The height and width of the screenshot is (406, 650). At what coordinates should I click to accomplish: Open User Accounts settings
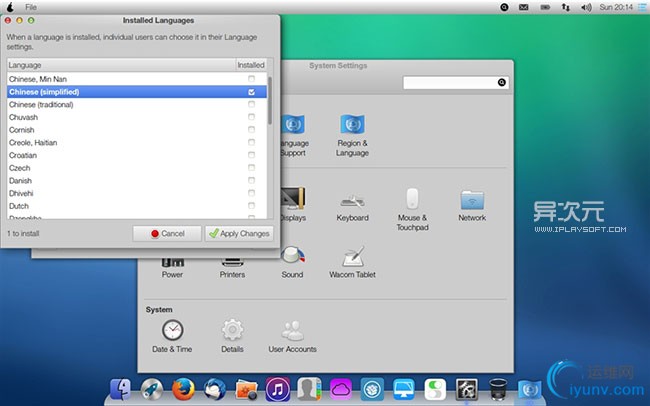coord(292,330)
